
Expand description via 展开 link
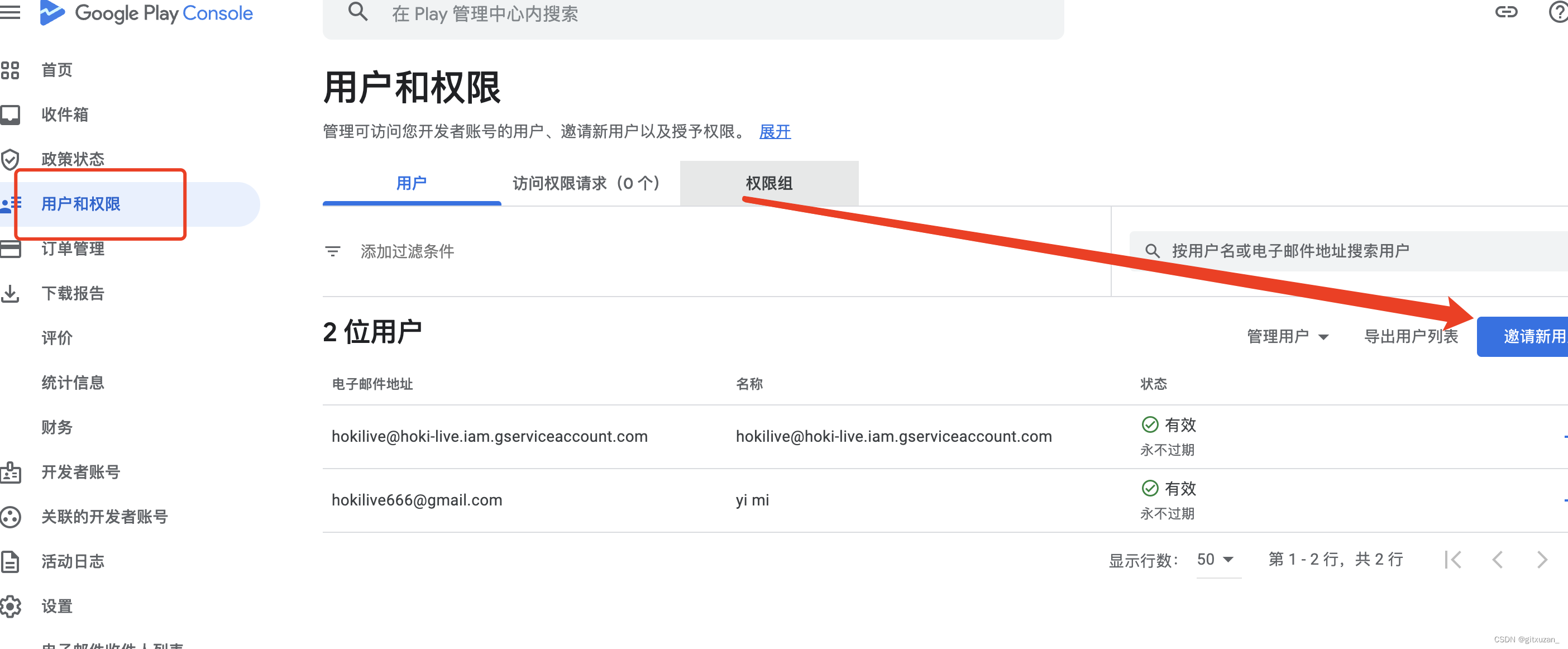(775, 131)
